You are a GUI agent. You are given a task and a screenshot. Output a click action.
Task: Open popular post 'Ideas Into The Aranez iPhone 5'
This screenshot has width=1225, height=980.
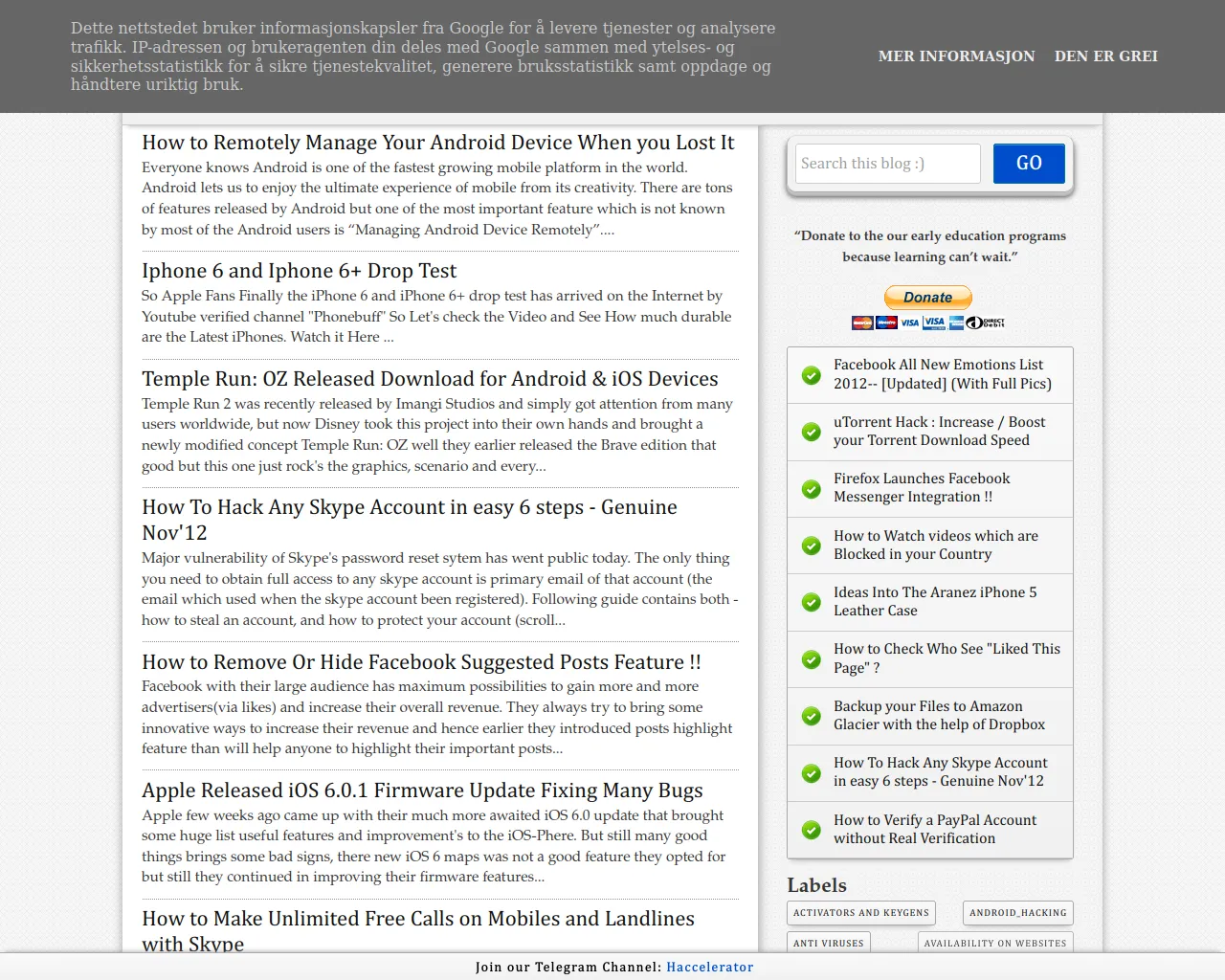[x=935, y=602]
